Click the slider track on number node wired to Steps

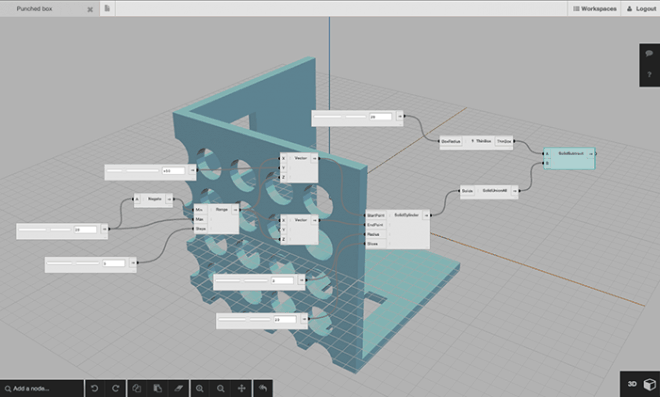click(73, 263)
